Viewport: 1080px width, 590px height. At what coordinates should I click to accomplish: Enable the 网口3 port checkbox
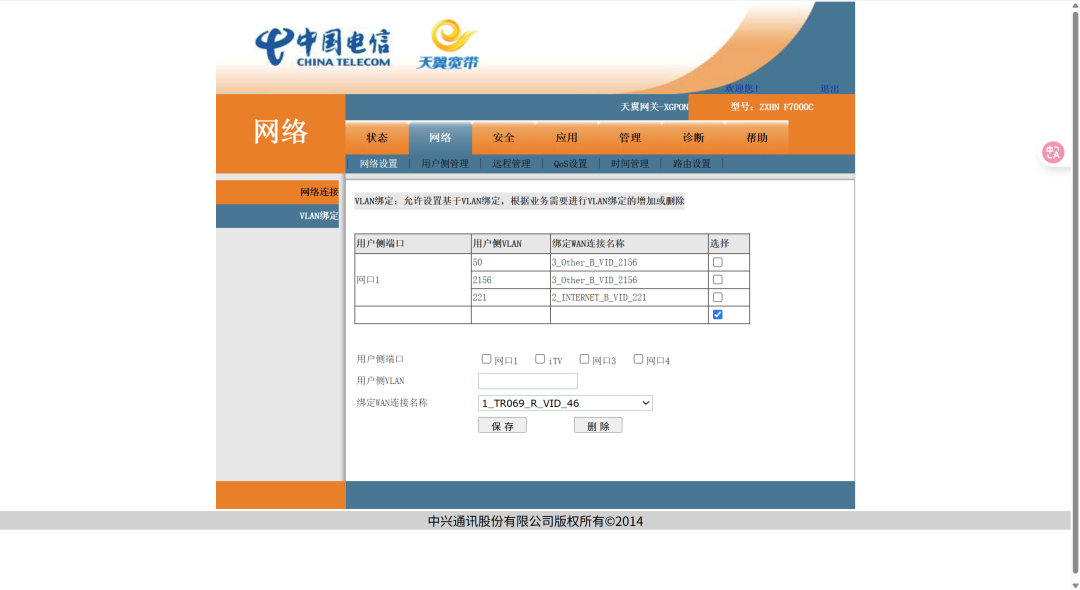(584, 359)
